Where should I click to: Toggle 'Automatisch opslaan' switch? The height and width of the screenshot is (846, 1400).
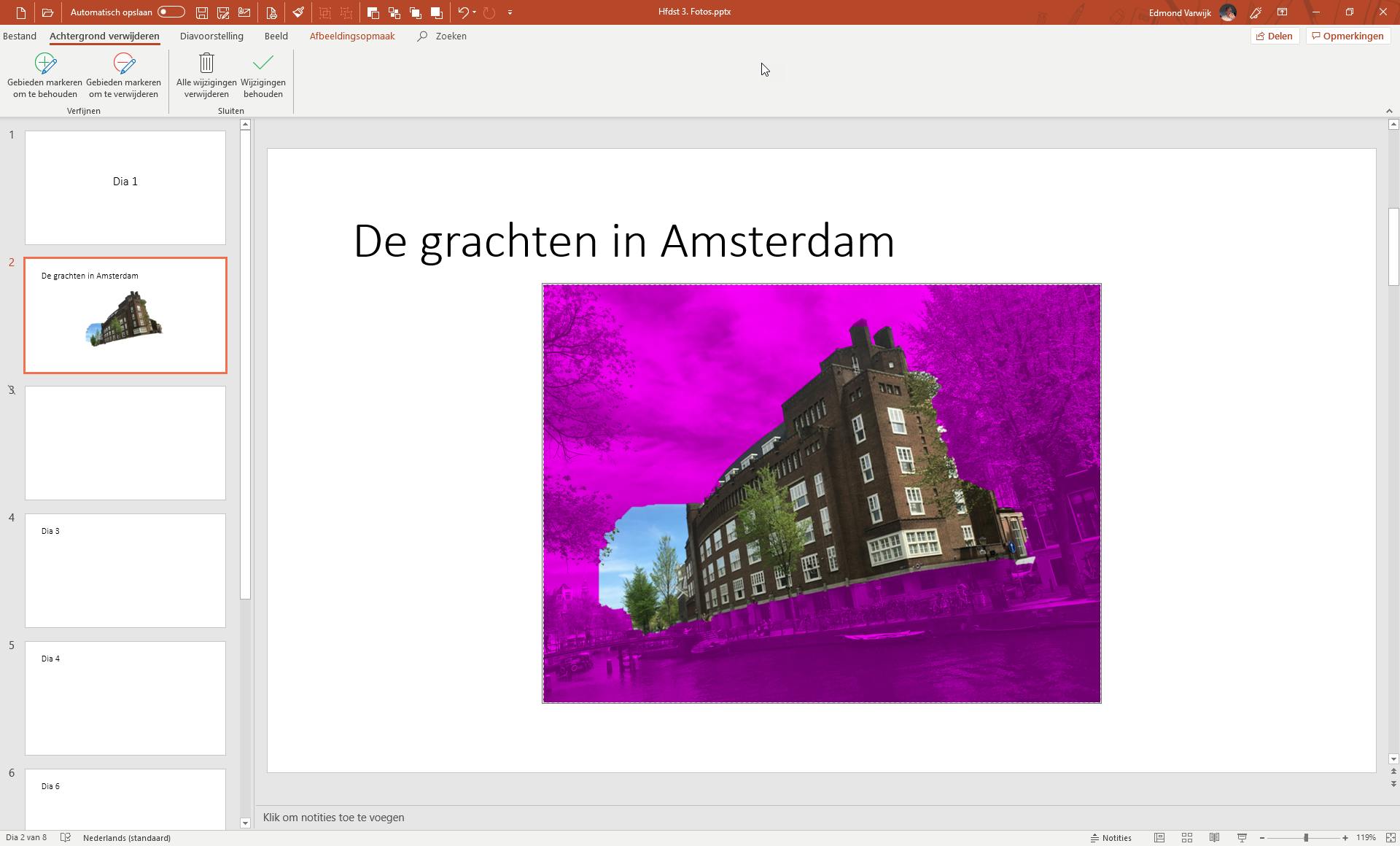(x=171, y=12)
